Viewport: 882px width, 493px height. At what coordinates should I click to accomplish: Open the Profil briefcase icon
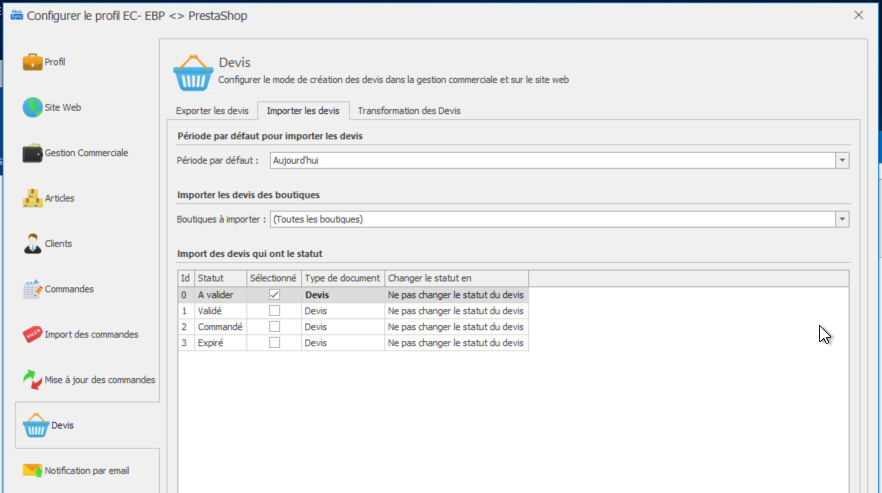point(32,62)
